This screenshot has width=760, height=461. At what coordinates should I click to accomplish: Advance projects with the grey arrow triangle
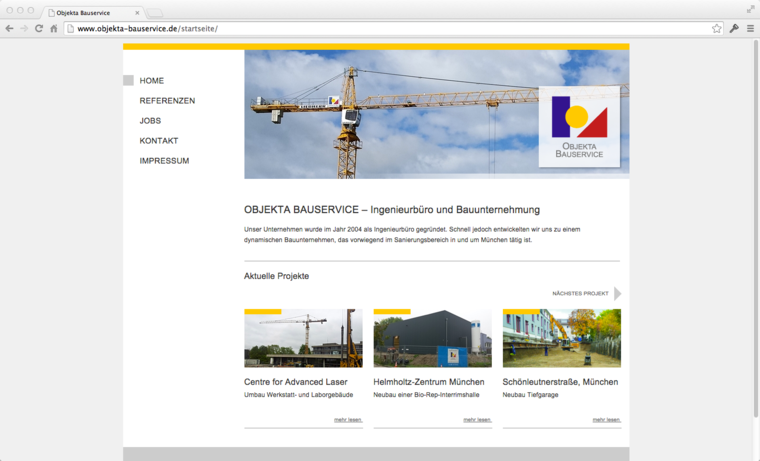coord(618,293)
